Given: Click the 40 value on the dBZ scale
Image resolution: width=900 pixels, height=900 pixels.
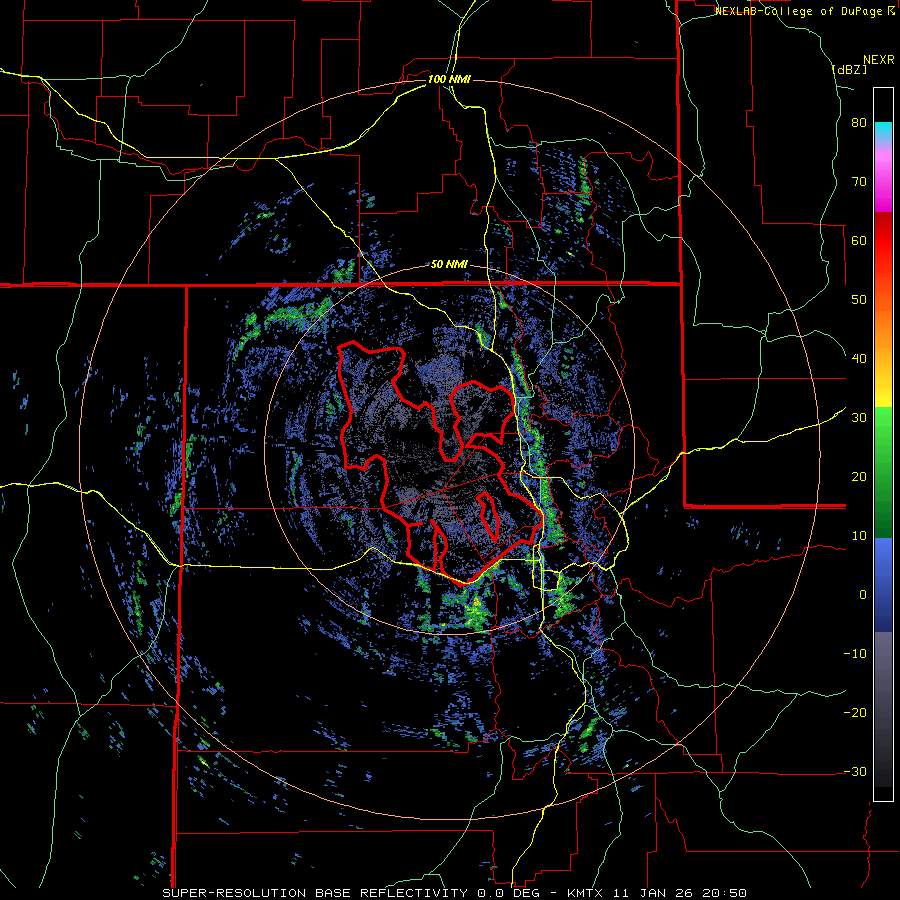Looking at the screenshot, I should [x=859, y=359].
